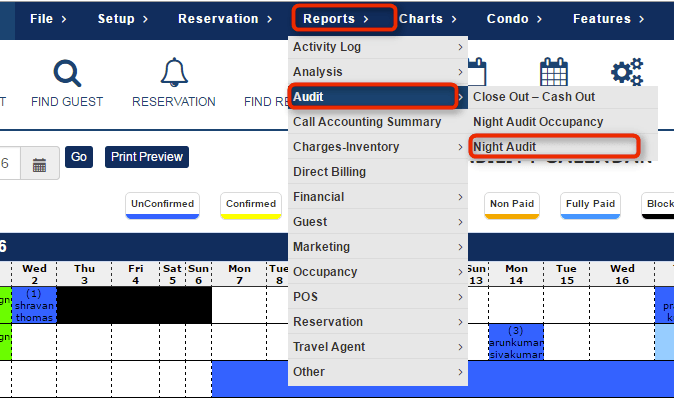
Task: Click the UnConfirmed legend tag
Action: 163,205
